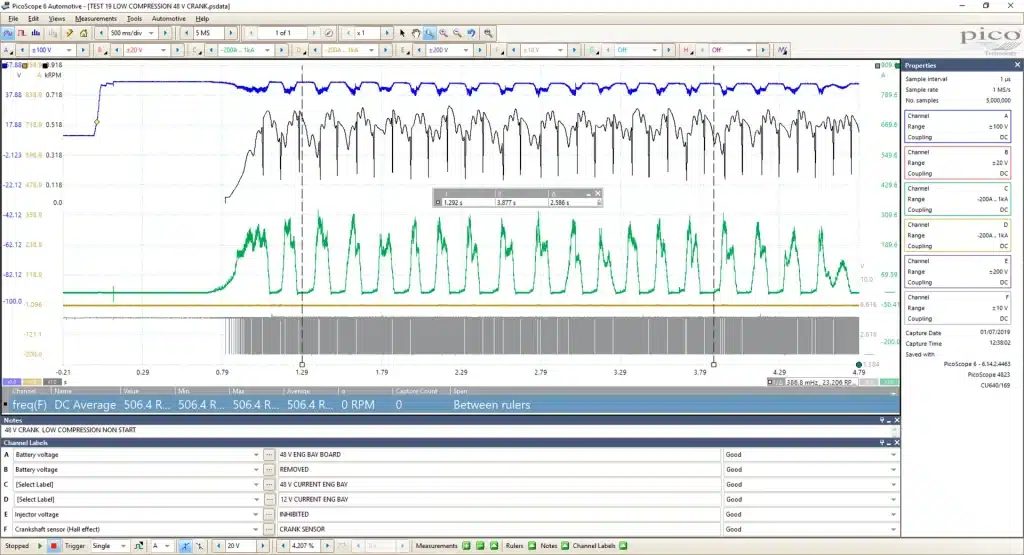Viewport: 1024px width, 555px height.
Task: Click the undo zoom icon
Action: pyautogui.click(x=471, y=33)
